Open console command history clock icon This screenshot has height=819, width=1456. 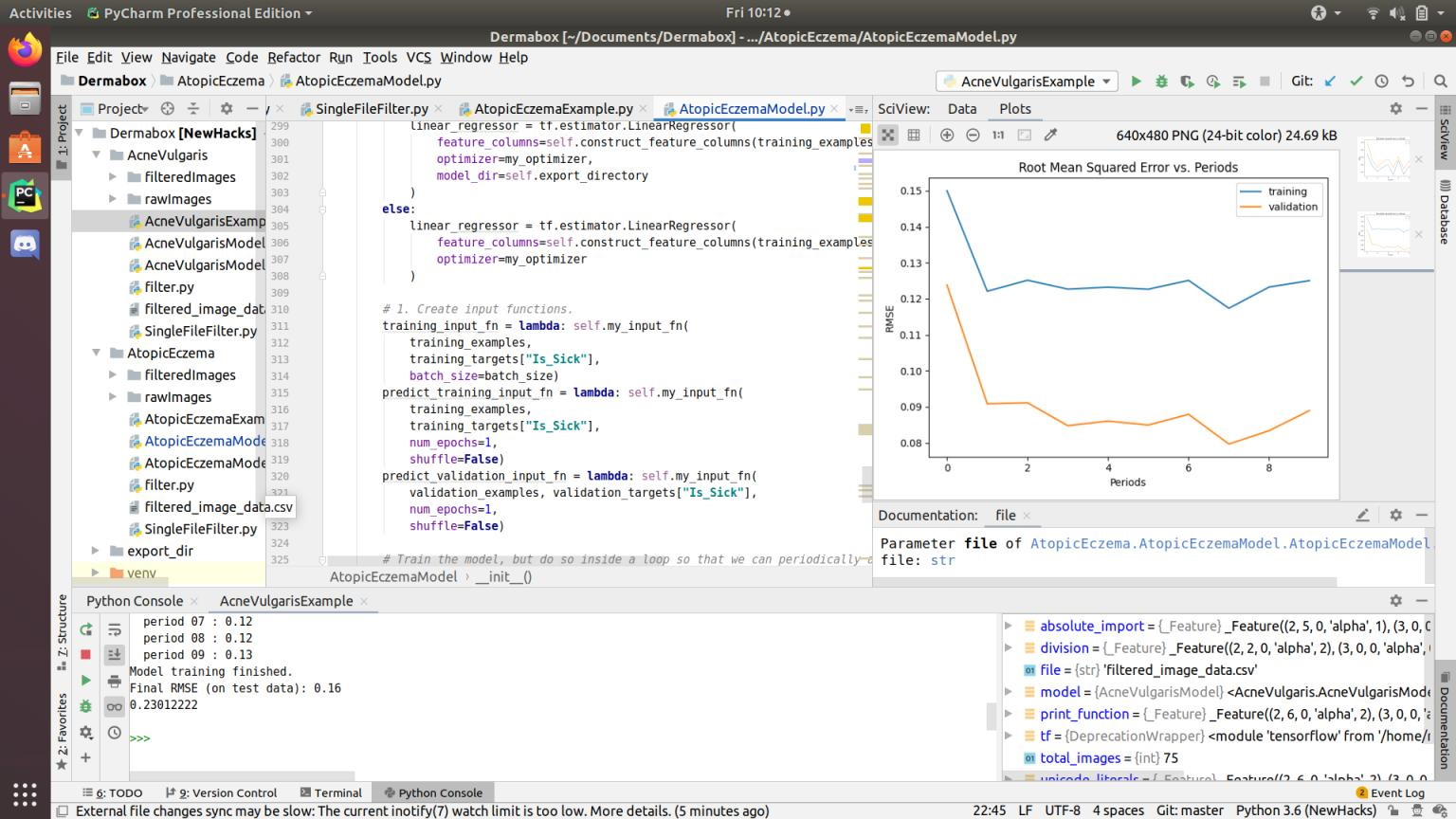115,733
